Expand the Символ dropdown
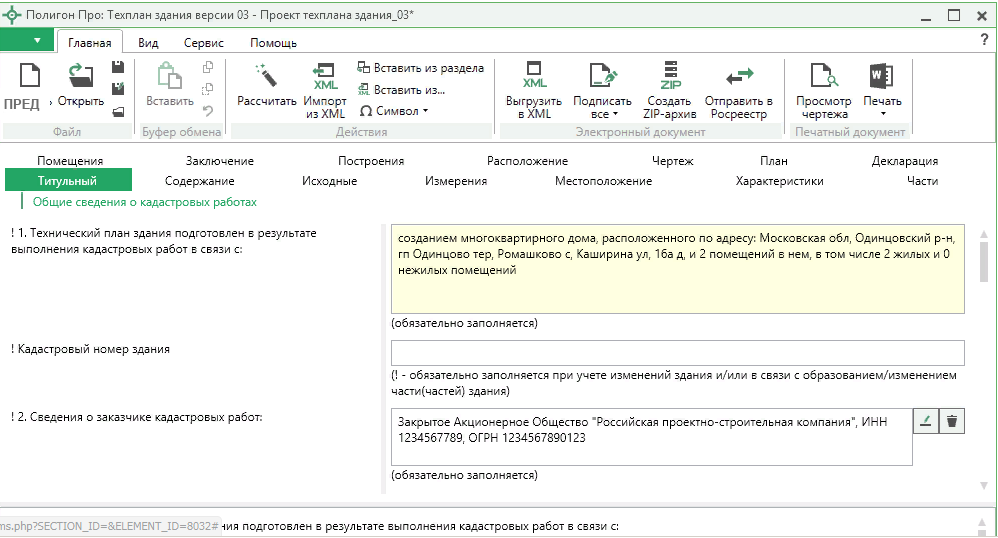This screenshot has height=538, width=998. click(x=394, y=111)
